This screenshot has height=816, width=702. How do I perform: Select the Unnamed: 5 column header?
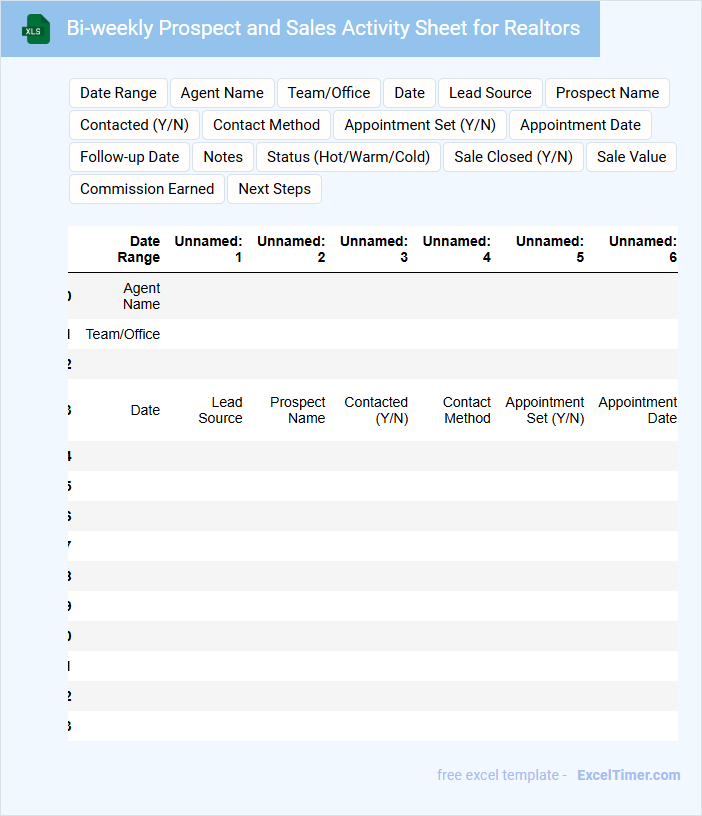[x=550, y=249]
